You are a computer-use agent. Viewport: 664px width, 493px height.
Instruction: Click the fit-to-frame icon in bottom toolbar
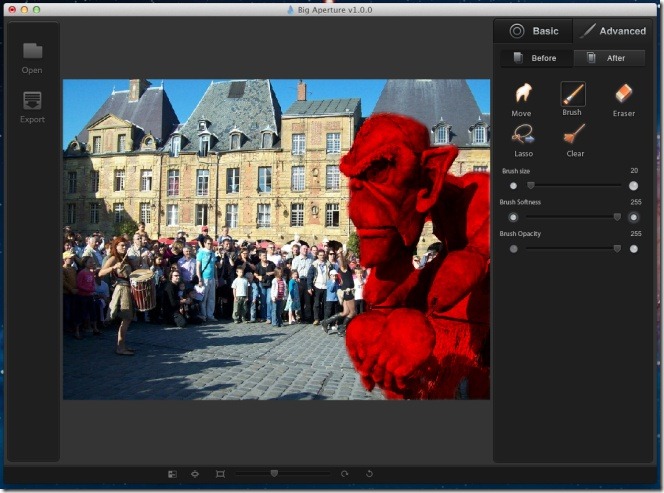220,474
